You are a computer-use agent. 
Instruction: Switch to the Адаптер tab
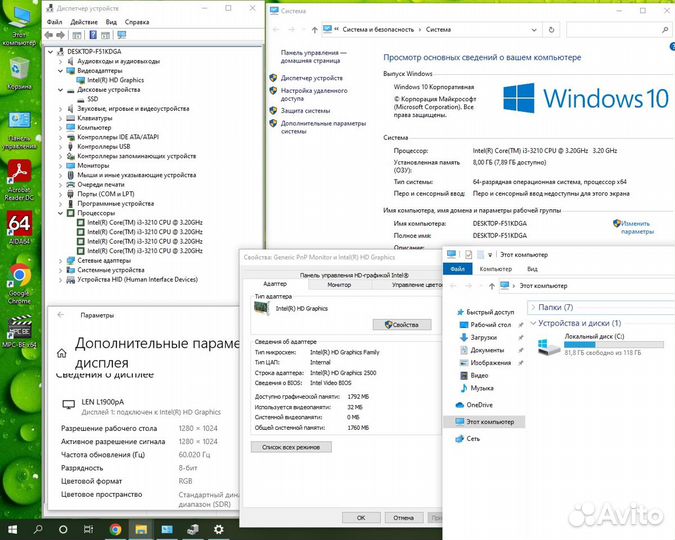click(x=275, y=284)
